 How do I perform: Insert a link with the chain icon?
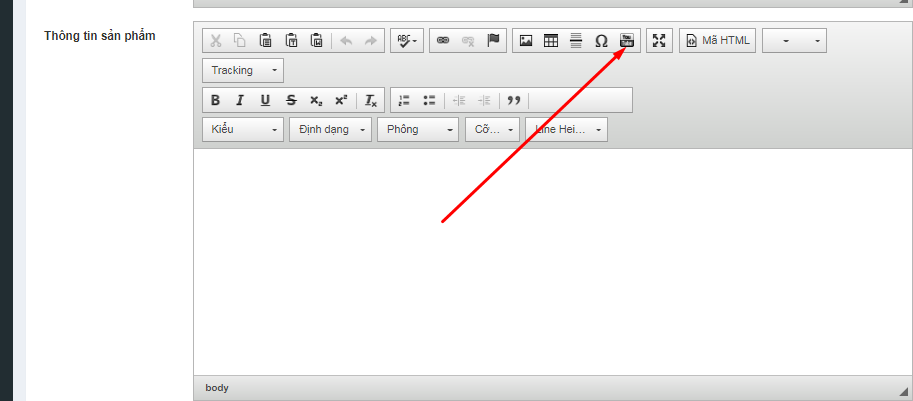tap(443, 41)
